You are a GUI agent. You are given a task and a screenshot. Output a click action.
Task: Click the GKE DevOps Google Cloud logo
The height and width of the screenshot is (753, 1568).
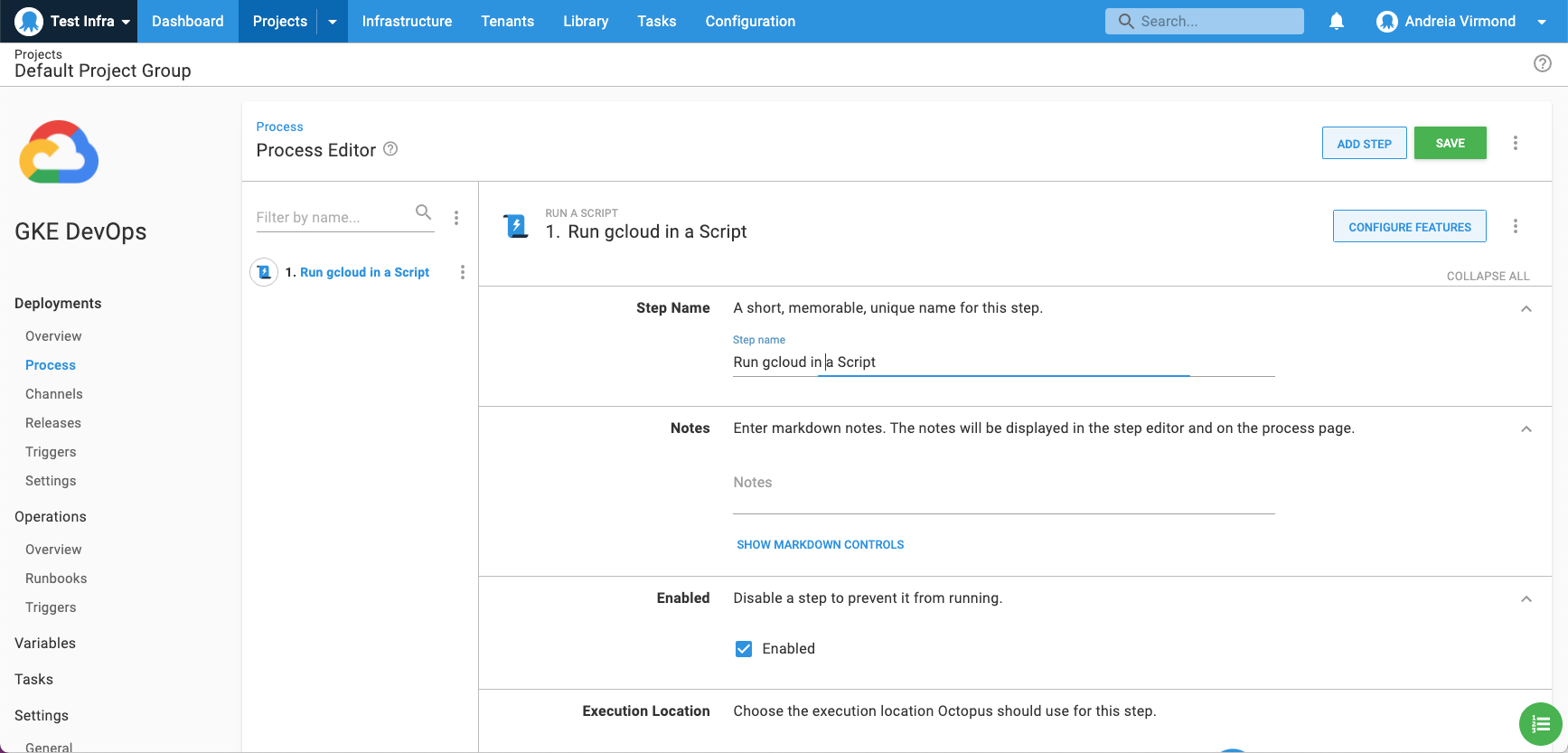tap(59, 152)
